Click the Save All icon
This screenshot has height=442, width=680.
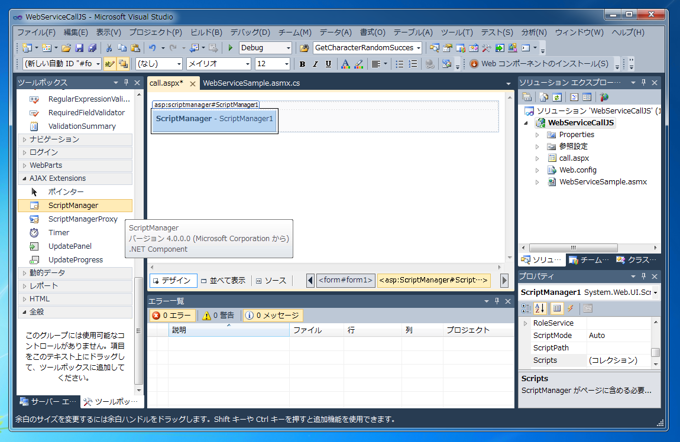coord(92,48)
